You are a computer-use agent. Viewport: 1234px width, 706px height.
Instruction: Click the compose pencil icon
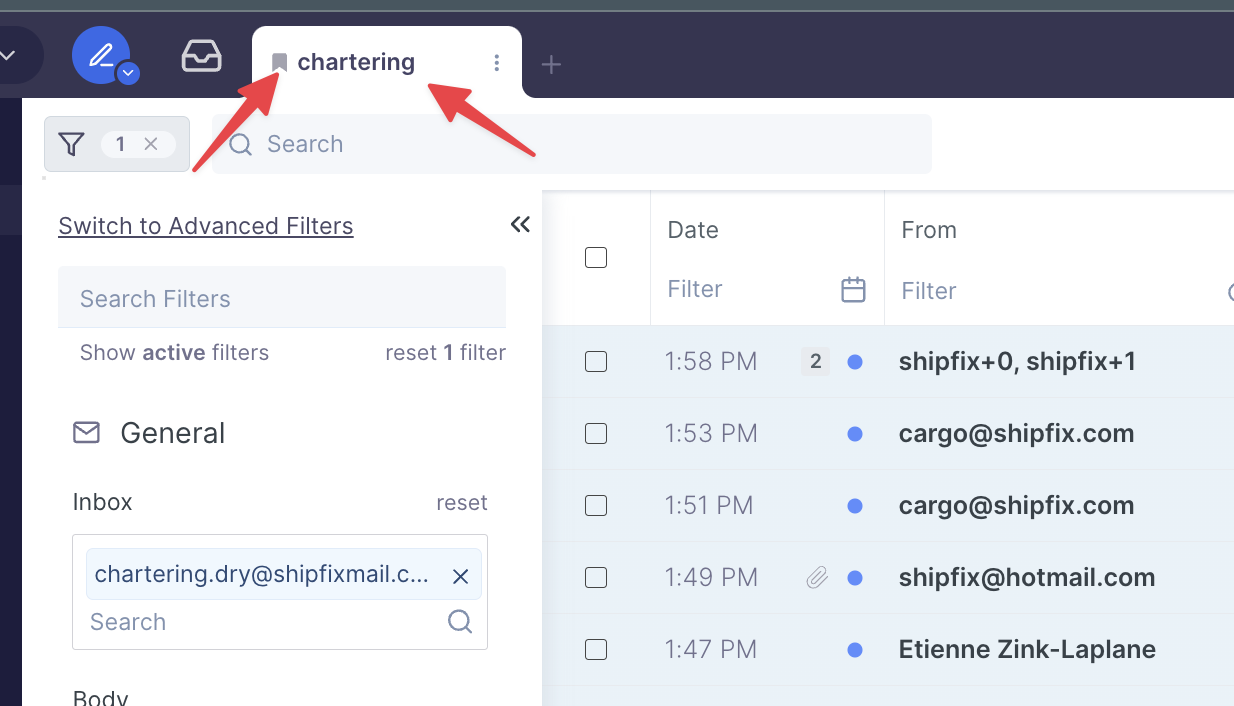(100, 54)
